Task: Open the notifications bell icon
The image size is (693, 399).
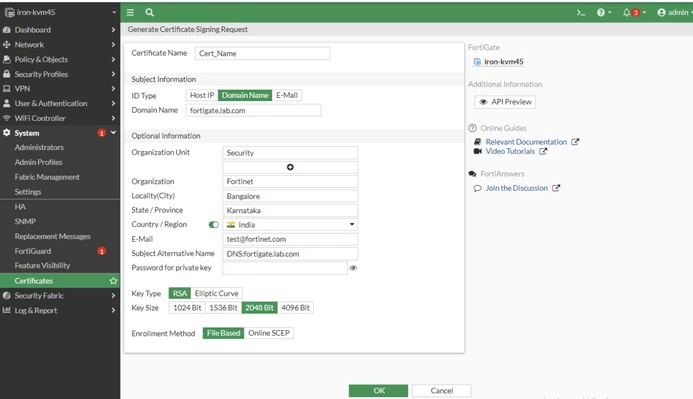Action: pos(626,12)
